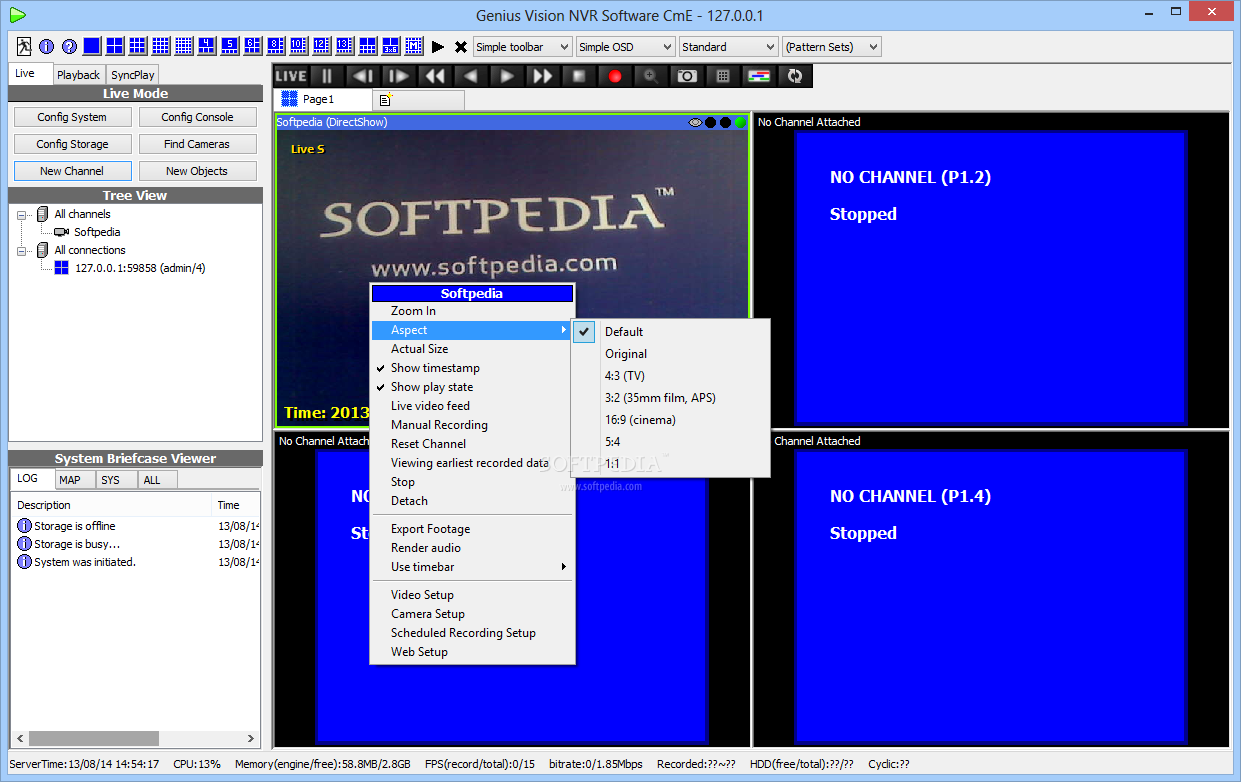Open the info (i) toolbar icon
1241x782 pixels.
pyautogui.click(x=46, y=46)
